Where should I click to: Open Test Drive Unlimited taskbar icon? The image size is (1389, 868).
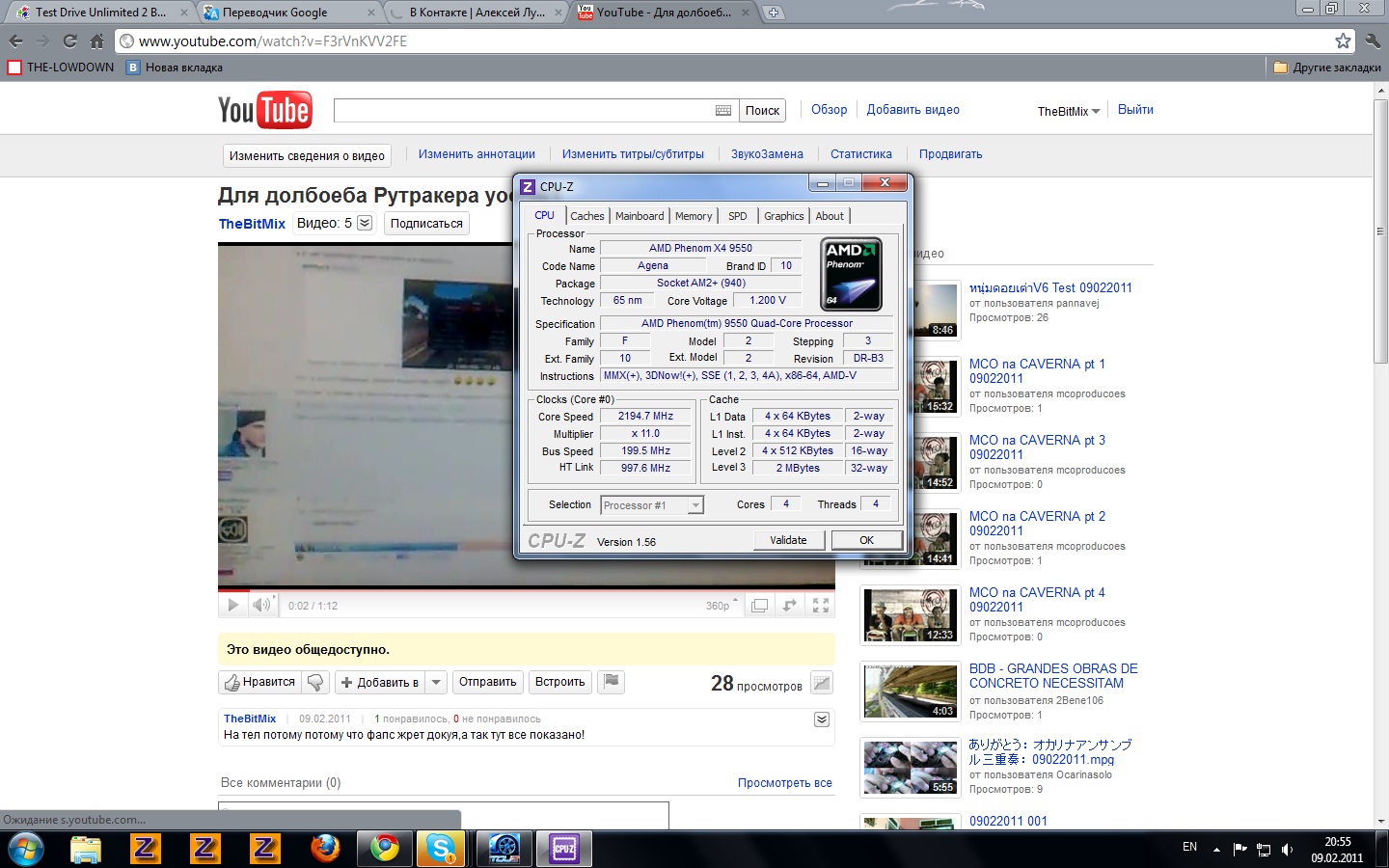coord(504,850)
